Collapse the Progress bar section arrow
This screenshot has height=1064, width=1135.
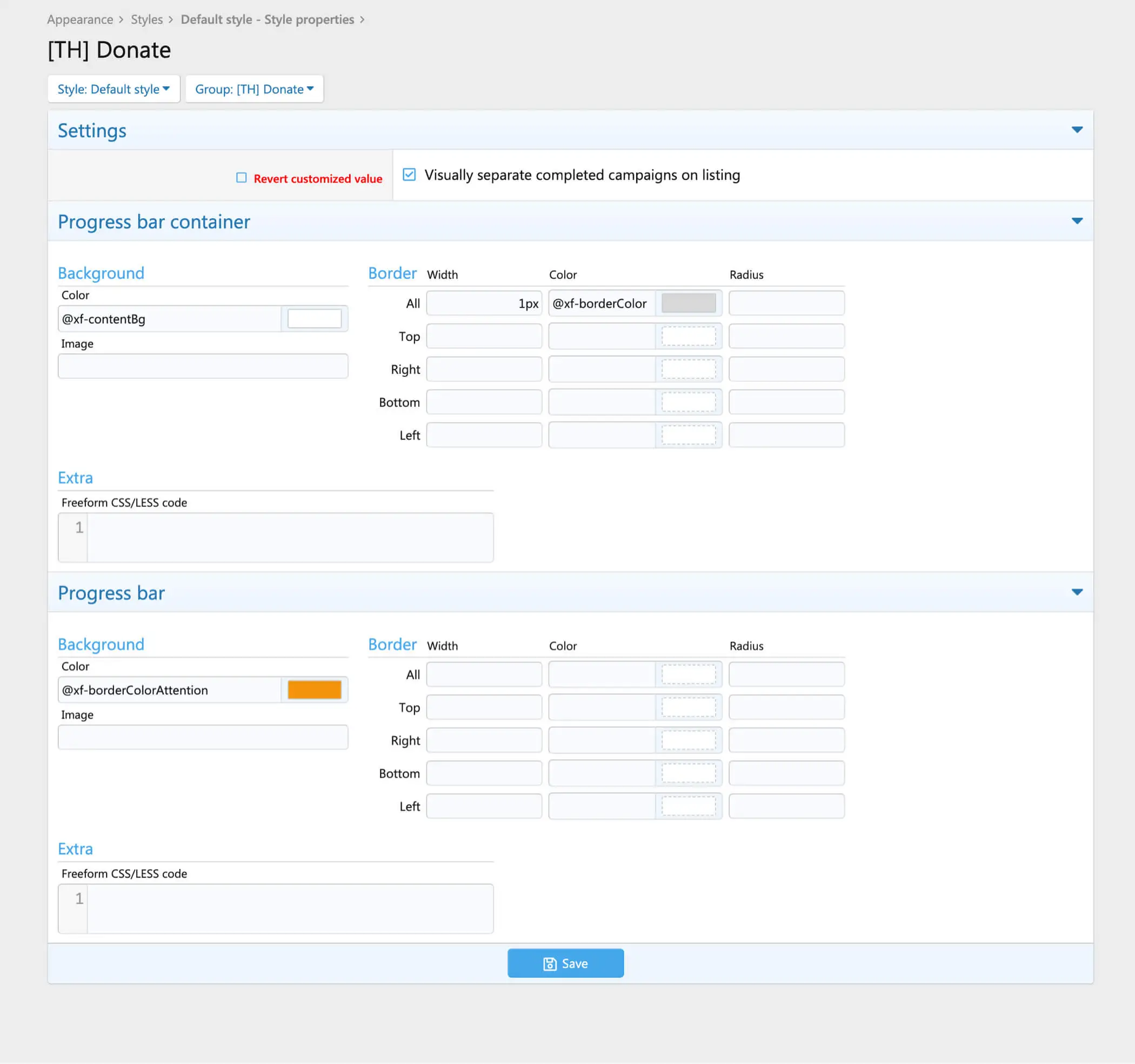(x=1076, y=592)
